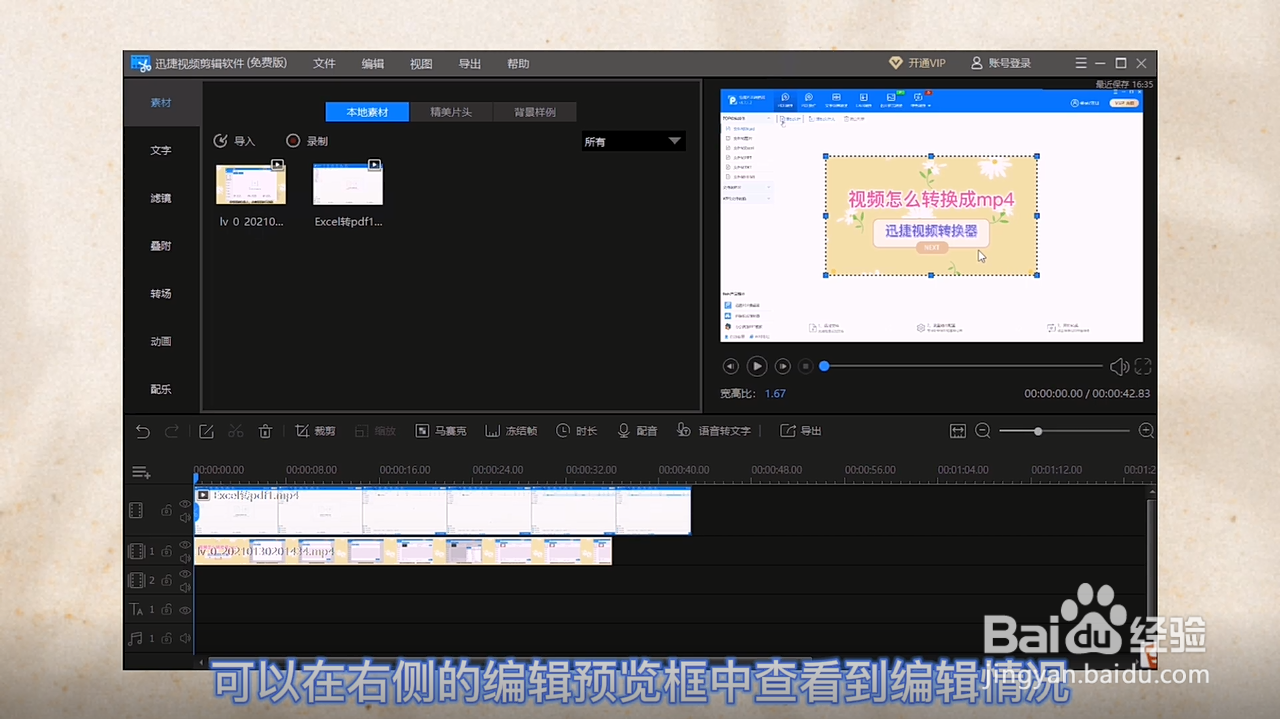The image size is (1280, 719).
Task: Start a 配音 voiceover recording
Action: pyautogui.click(x=637, y=431)
